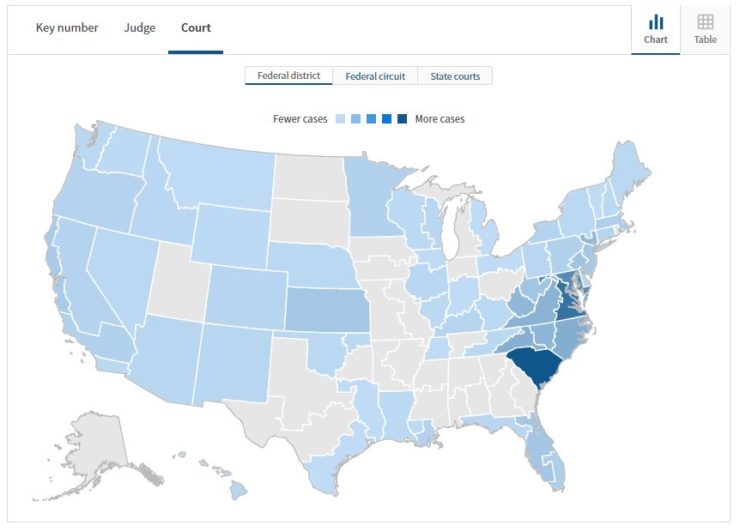Click the middle legend color swatch
740x531 pixels.
[371, 119]
